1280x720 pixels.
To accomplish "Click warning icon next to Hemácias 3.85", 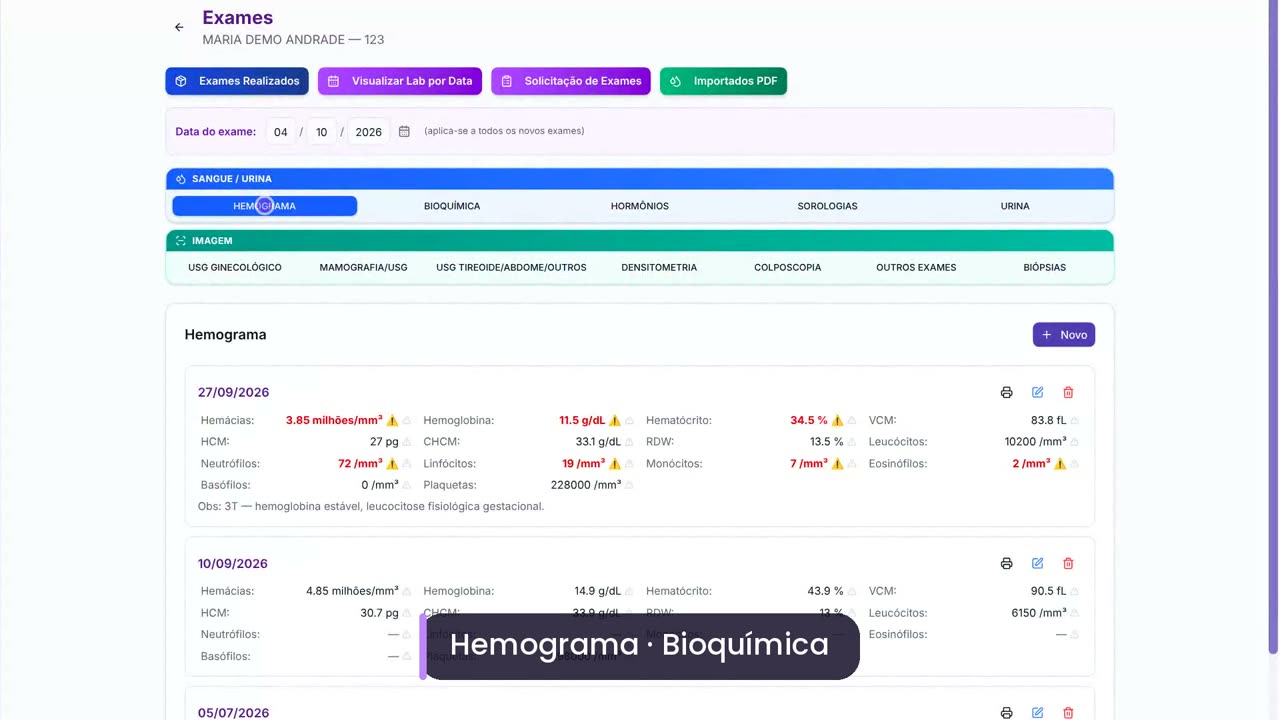I will [392, 420].
